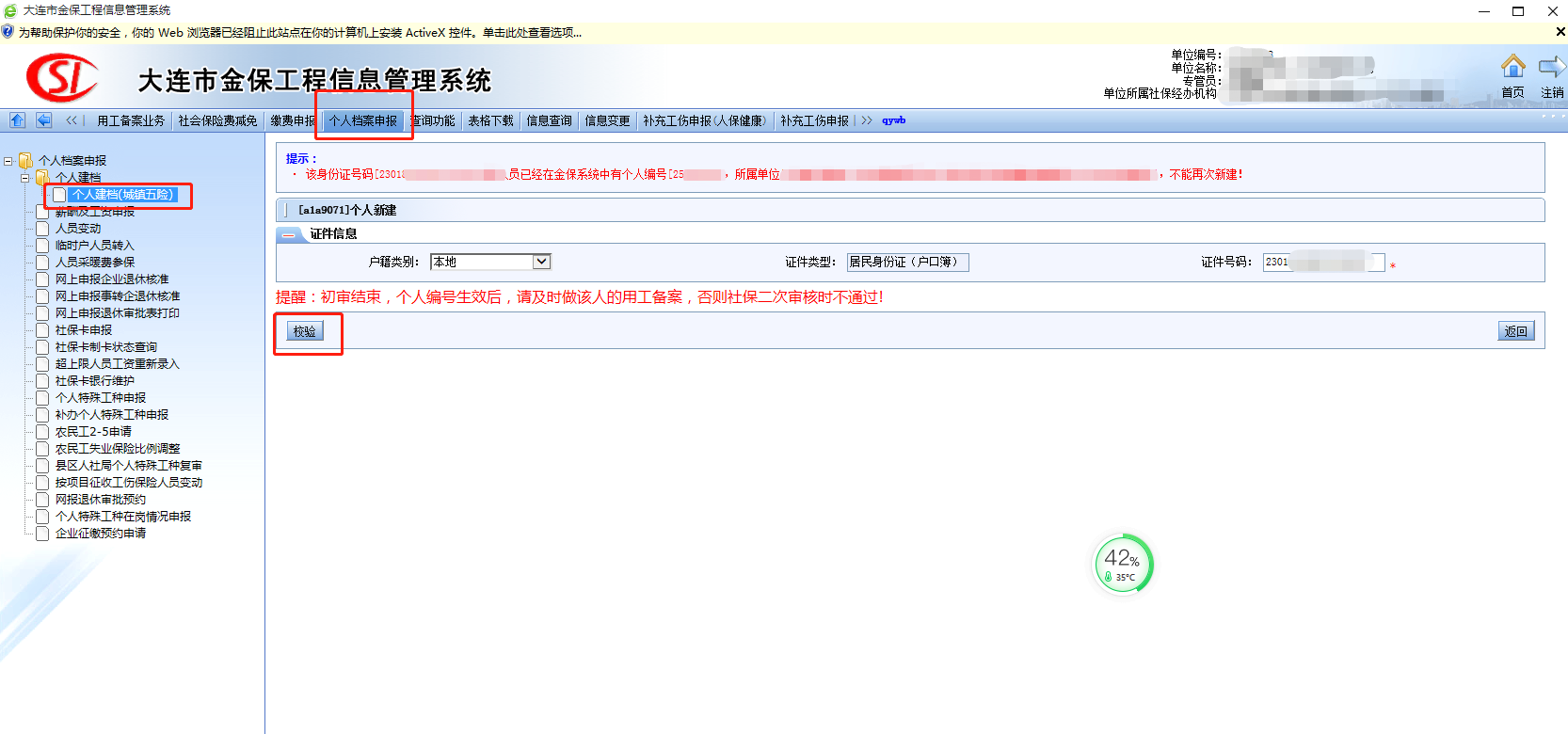
Task: Click the 证件号码 input field
Action: coord(1322,262)
